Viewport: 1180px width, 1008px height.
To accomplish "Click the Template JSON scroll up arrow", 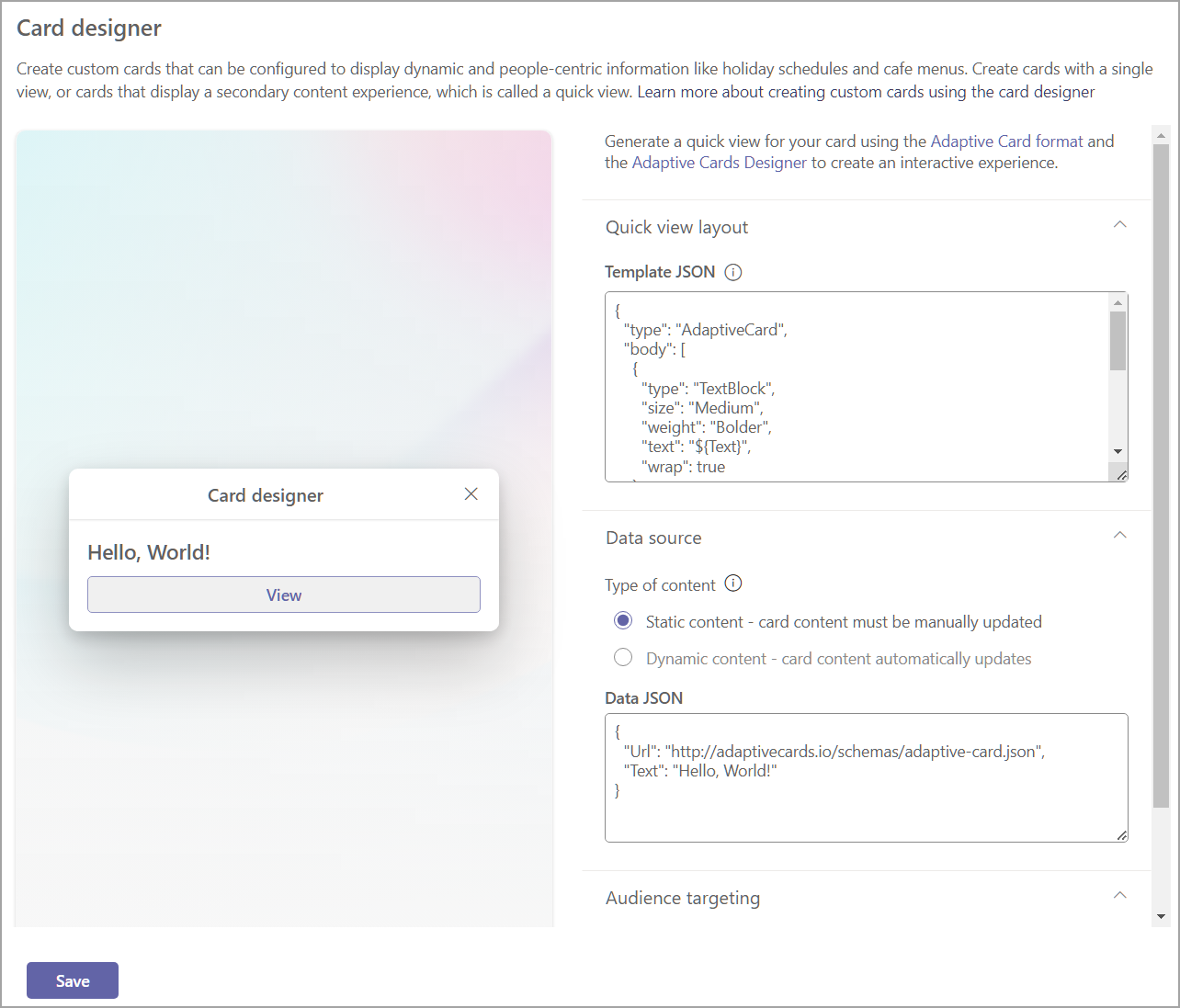I will tap(1118, 302).
